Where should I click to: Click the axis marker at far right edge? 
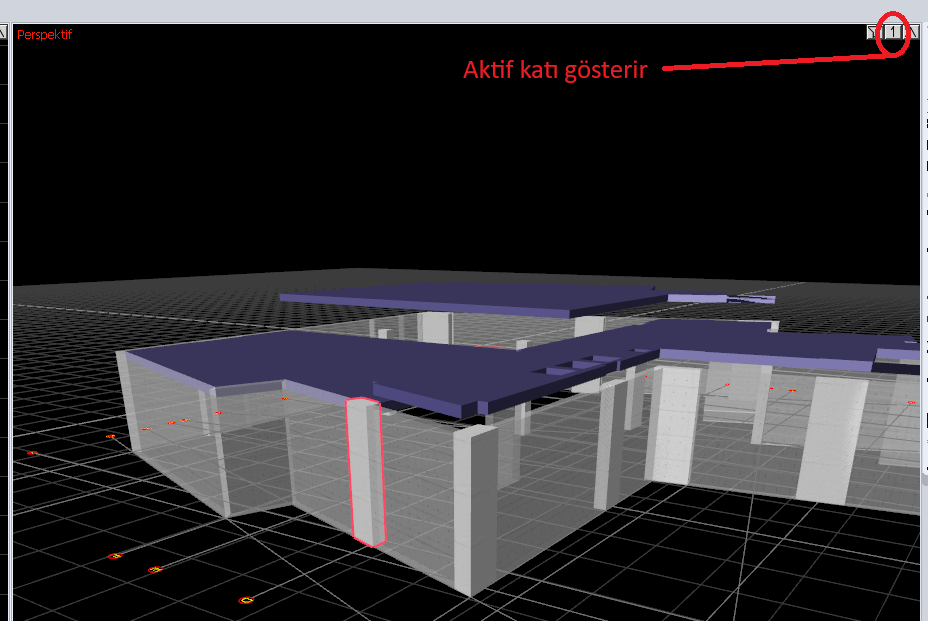click(x=911, y=403)
